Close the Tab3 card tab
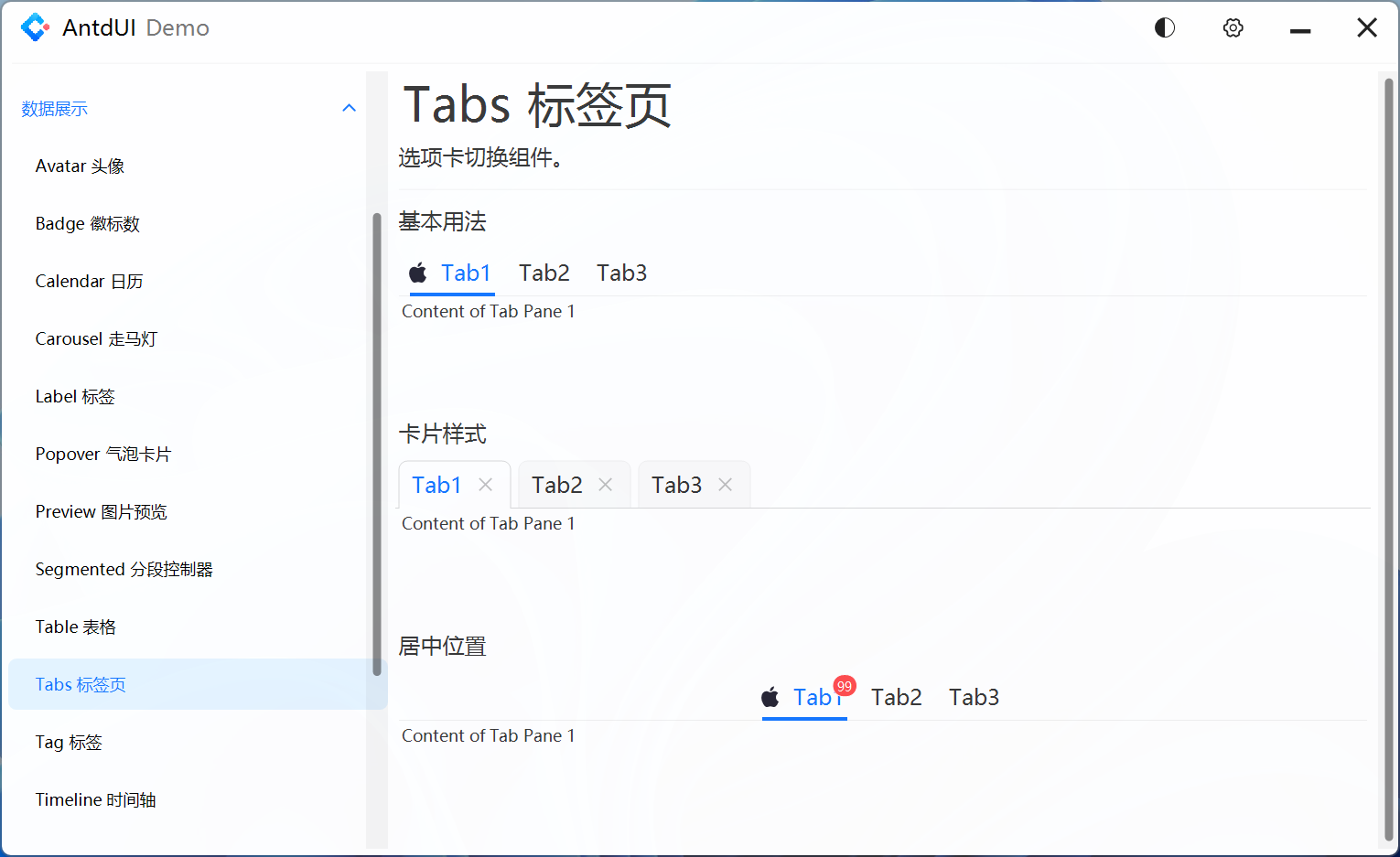This screenshot has height=857, width=1400. [725, 484]
